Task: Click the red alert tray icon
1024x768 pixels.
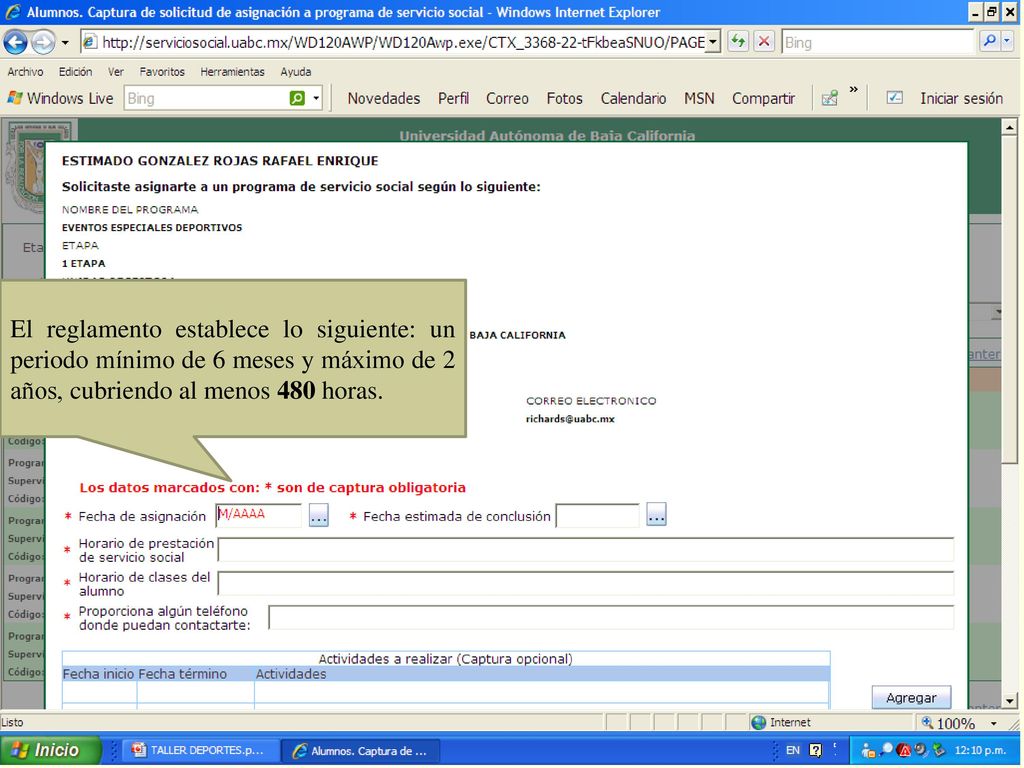Action: (x=904, y=750)
